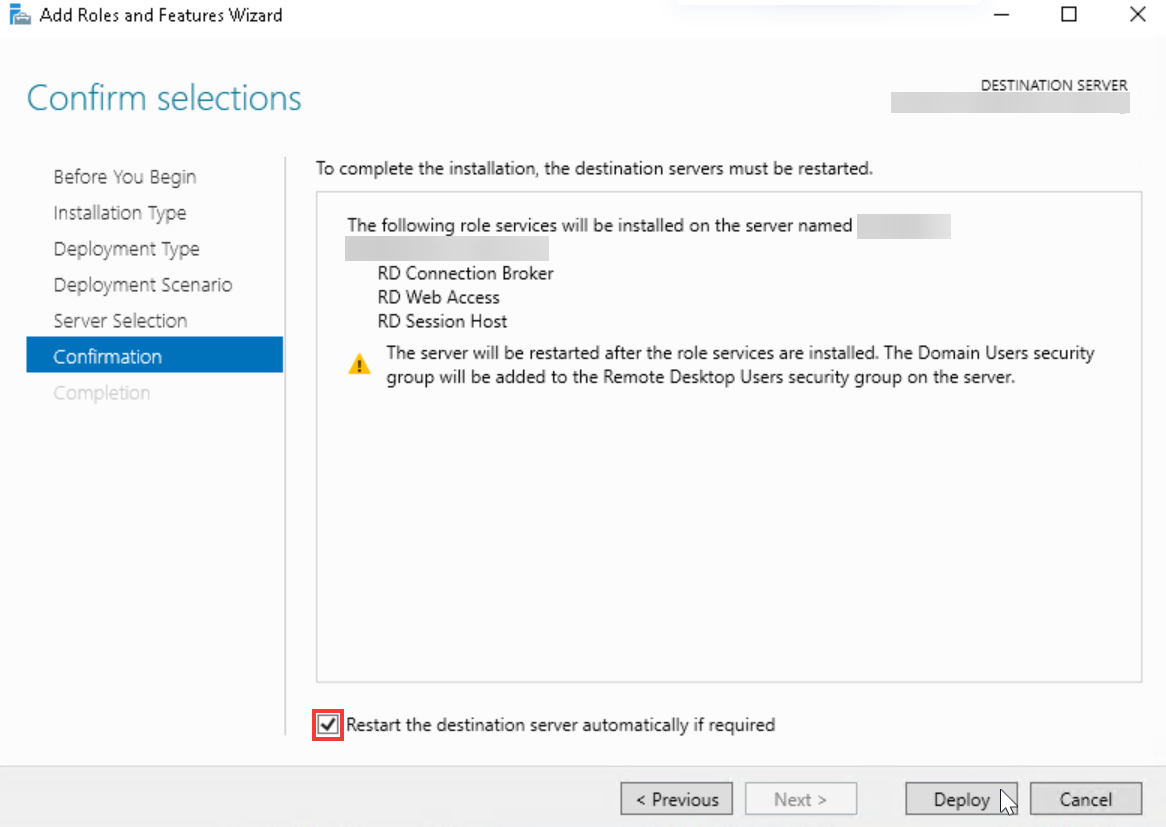Click RD Session Host in the role list
This screenshot has width=1166, height=827.
pos(442,321)
